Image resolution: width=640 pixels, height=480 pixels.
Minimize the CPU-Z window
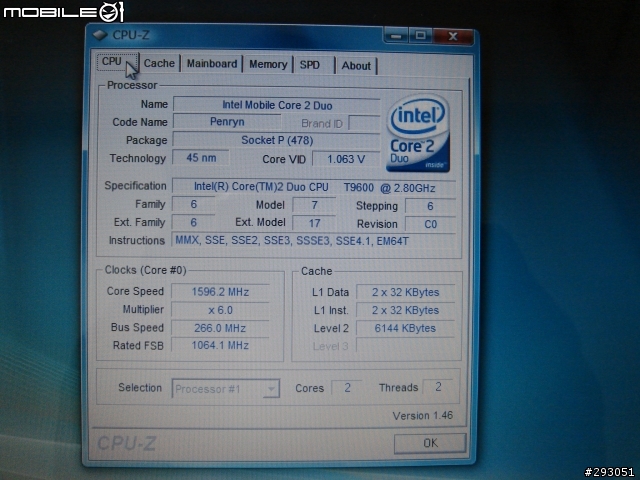[396, 36]
